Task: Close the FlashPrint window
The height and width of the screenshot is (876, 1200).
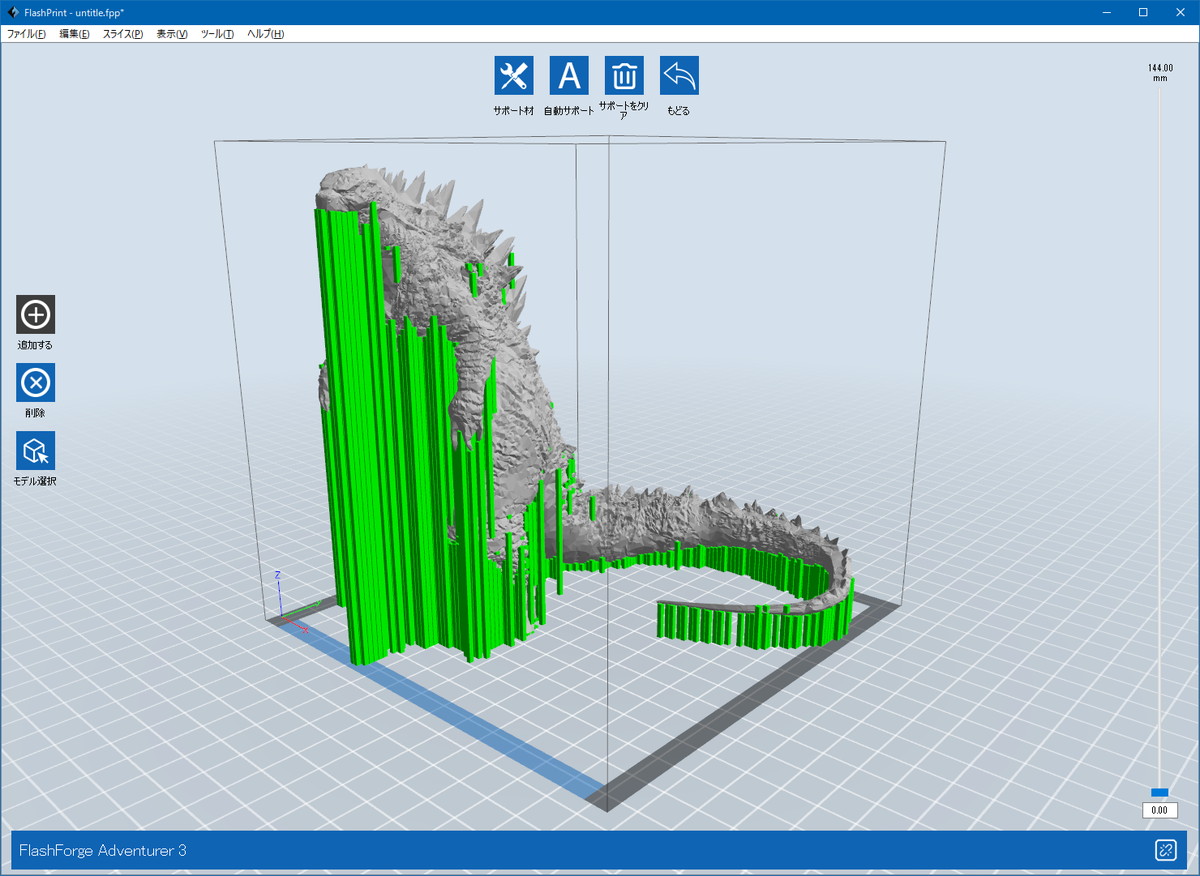Action: pyautogui.click(x=1180, y=12)
